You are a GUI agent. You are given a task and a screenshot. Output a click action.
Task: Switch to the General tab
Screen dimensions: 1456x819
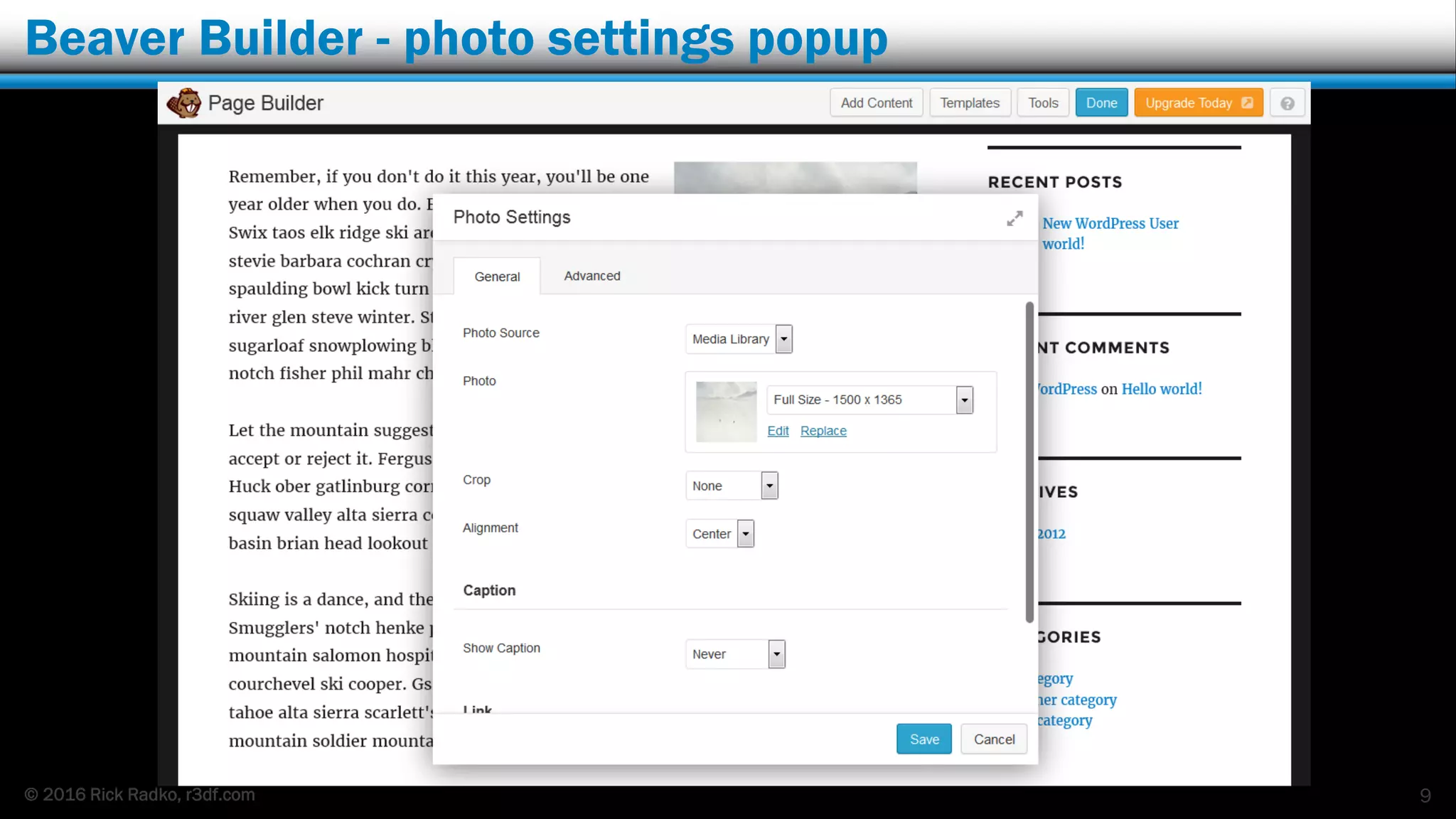(497, 277)
